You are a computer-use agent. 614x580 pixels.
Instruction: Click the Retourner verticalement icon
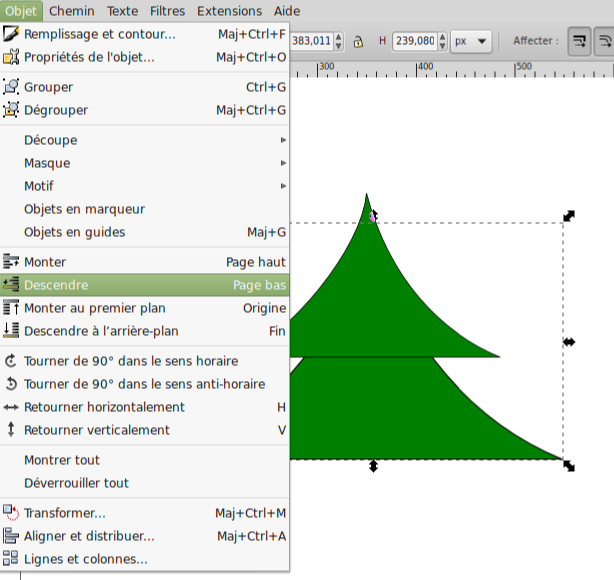tap(11, 430)
